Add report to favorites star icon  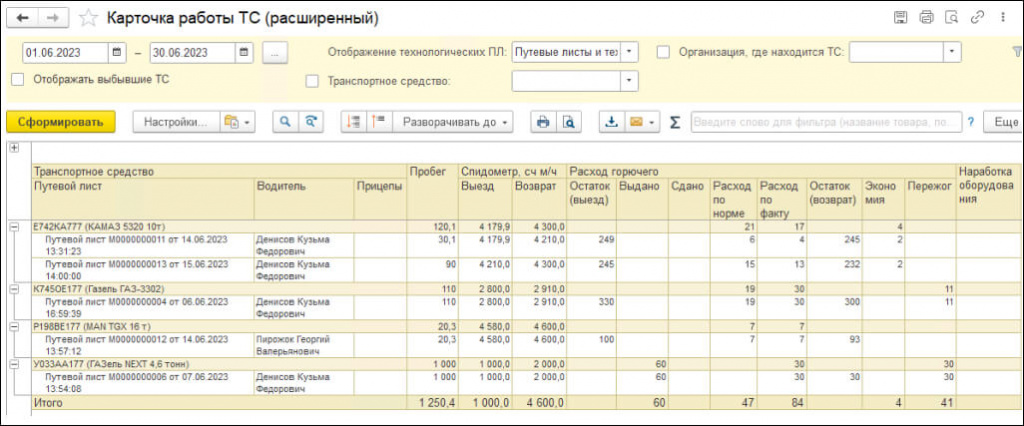pyautogui.click(x=88, y=18)
